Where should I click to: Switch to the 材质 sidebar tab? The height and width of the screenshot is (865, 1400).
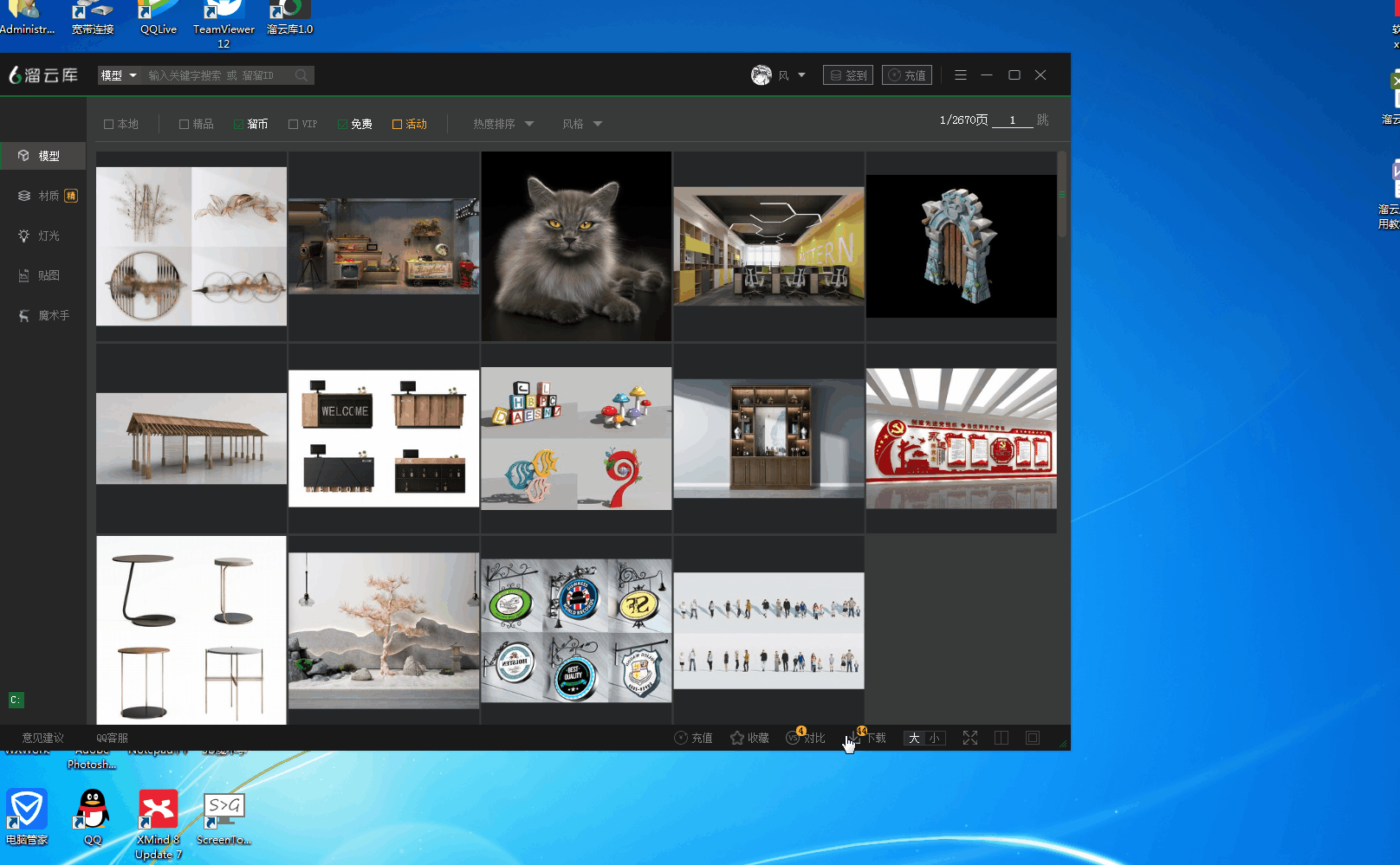point(43,196)
